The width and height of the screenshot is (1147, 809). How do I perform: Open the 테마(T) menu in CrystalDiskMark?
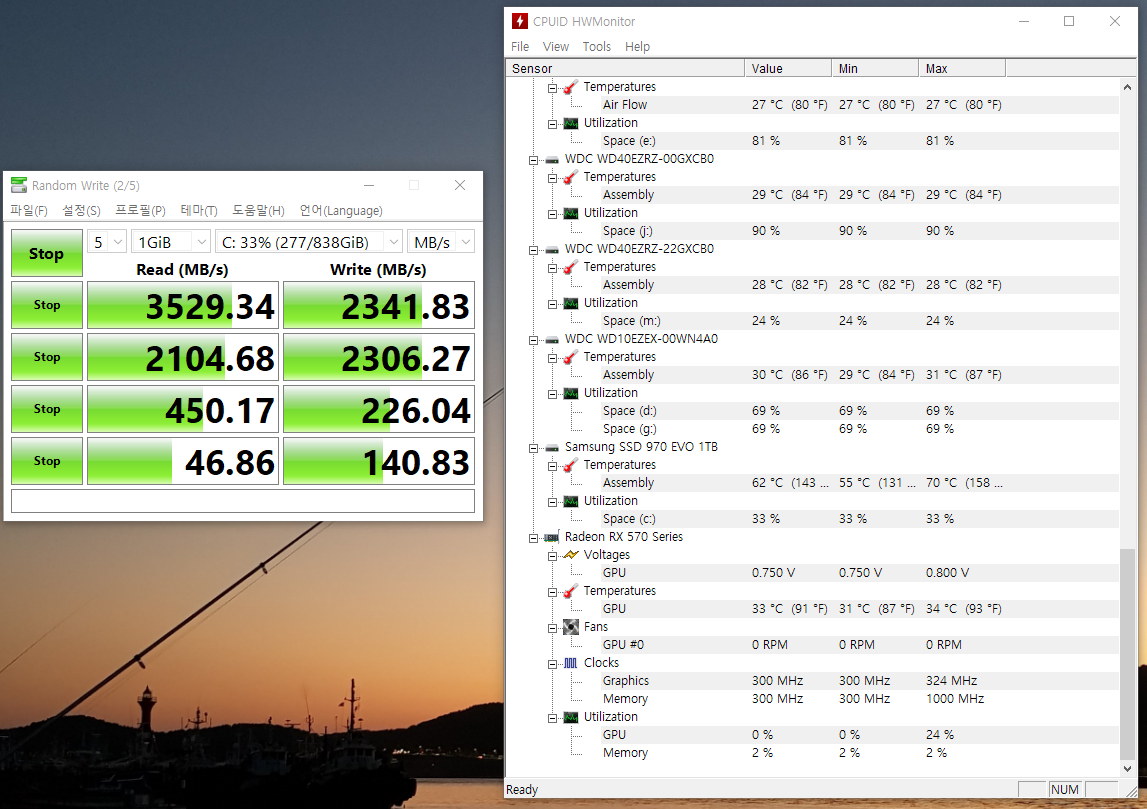(x=199, y=211)
